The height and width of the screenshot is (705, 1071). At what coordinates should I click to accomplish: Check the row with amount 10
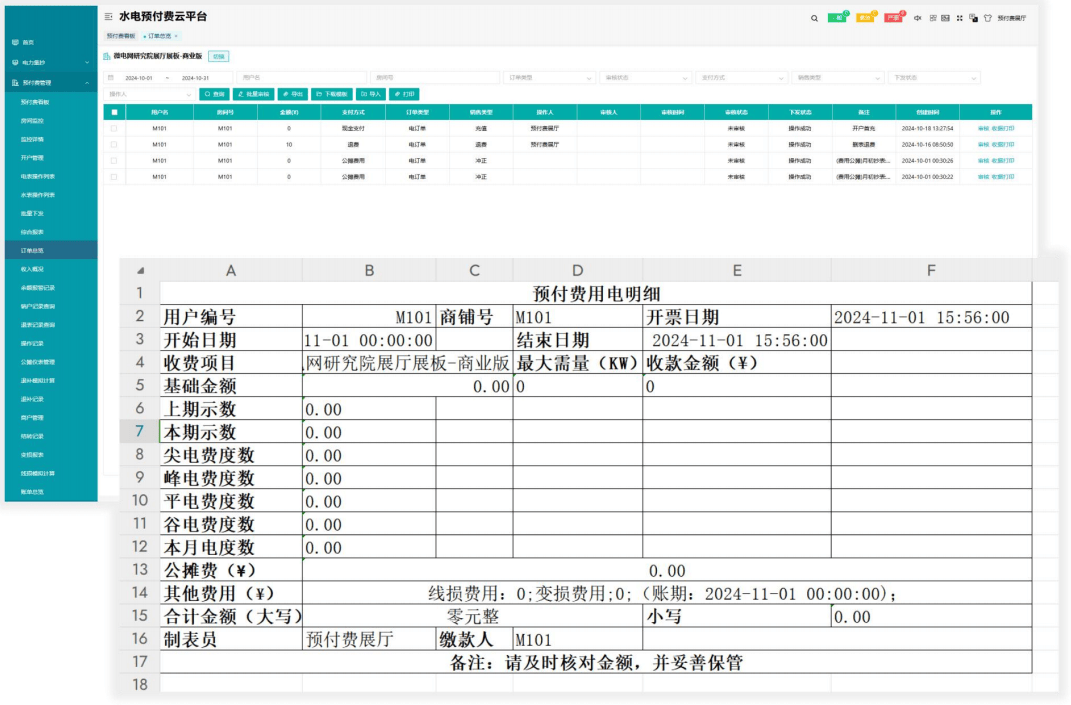coord(114,145)
